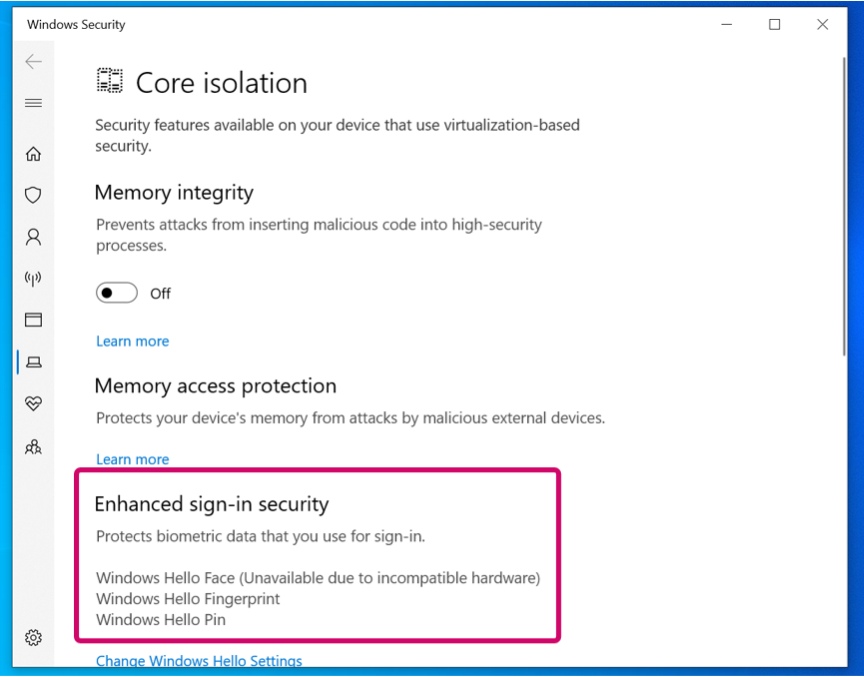Open Windows Security settings gear
Viewport: 864px width, 677px height.
[33, 637]
